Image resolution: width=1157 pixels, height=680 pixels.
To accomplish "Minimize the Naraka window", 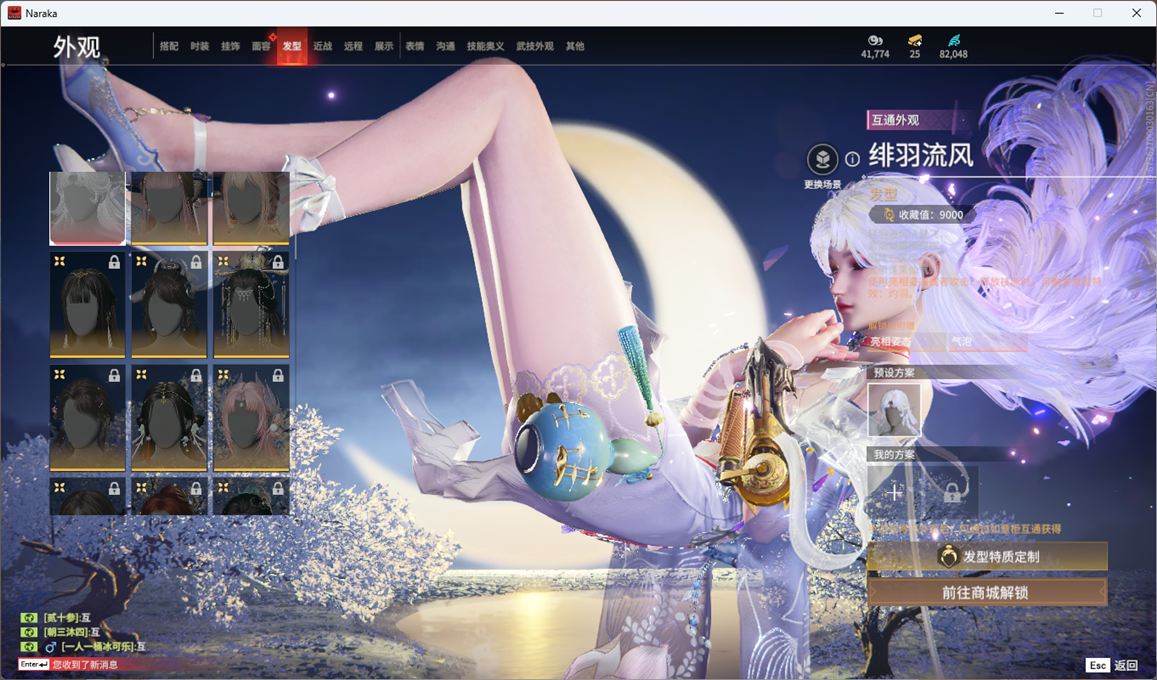I will click(x=1060, y=13).
